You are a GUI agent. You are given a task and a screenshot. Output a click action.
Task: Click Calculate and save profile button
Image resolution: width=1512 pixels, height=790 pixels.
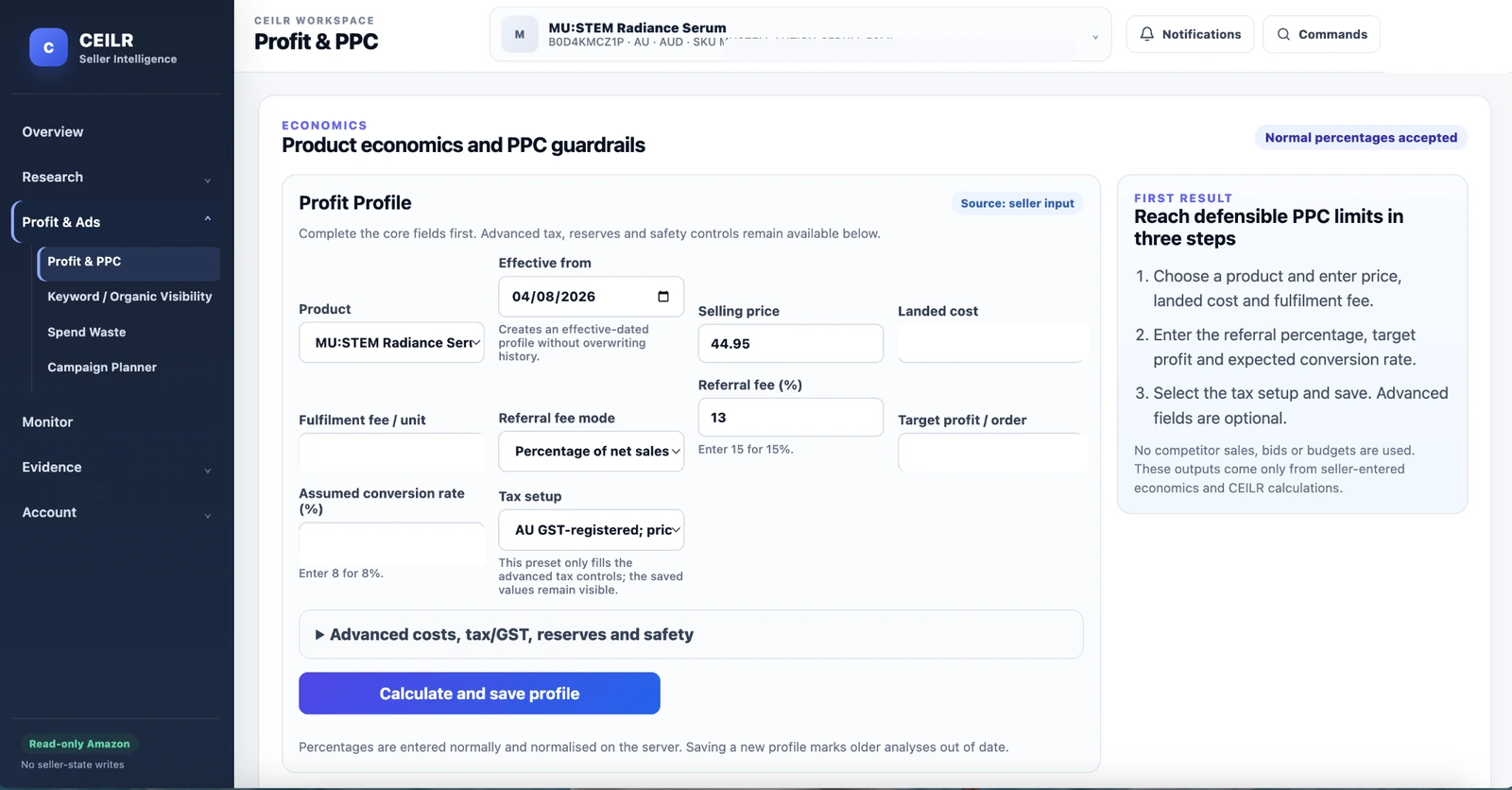click(479, 694)
